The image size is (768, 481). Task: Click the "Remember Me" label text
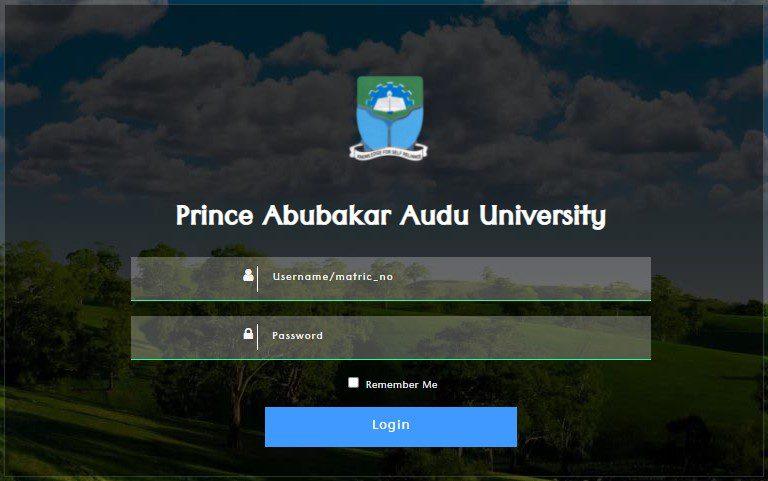pos(402,385)
